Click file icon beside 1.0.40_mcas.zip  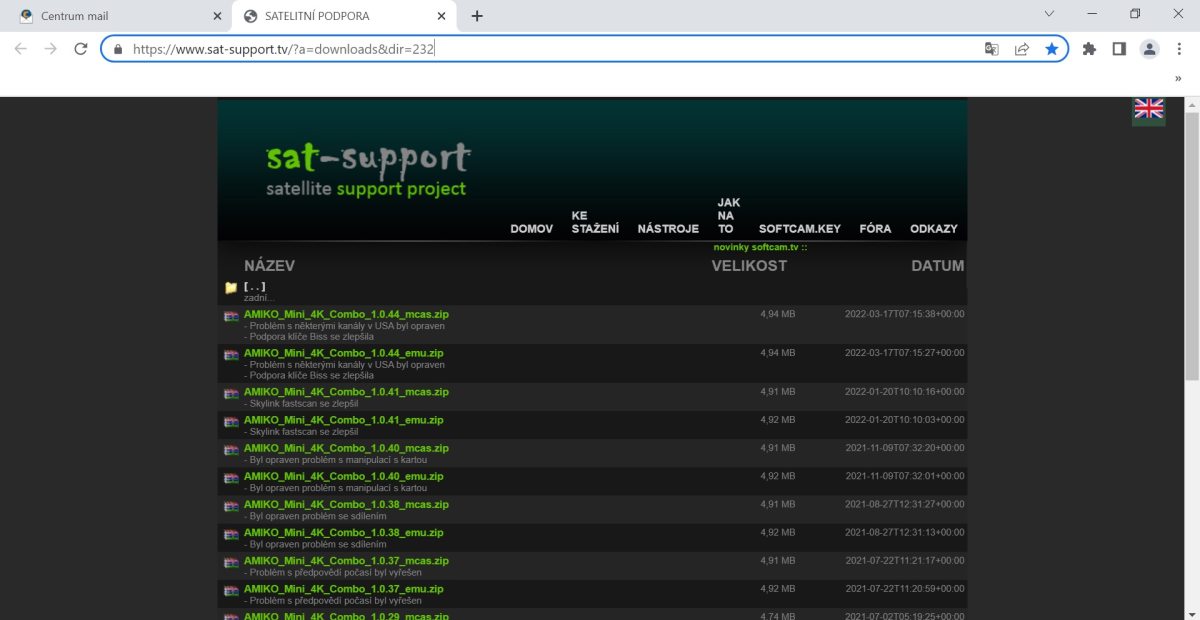pyautogui.click(x=231, y=449)
